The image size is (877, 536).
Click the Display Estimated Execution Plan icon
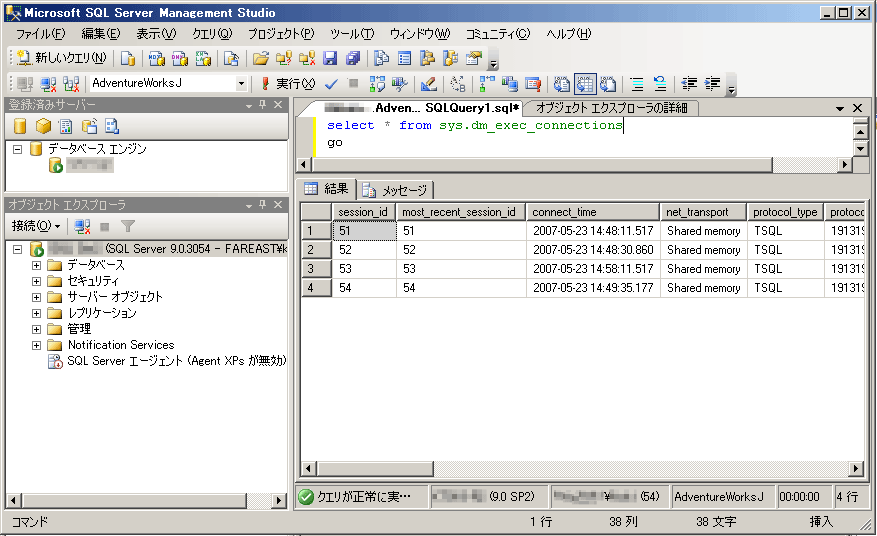pos(377,84)
